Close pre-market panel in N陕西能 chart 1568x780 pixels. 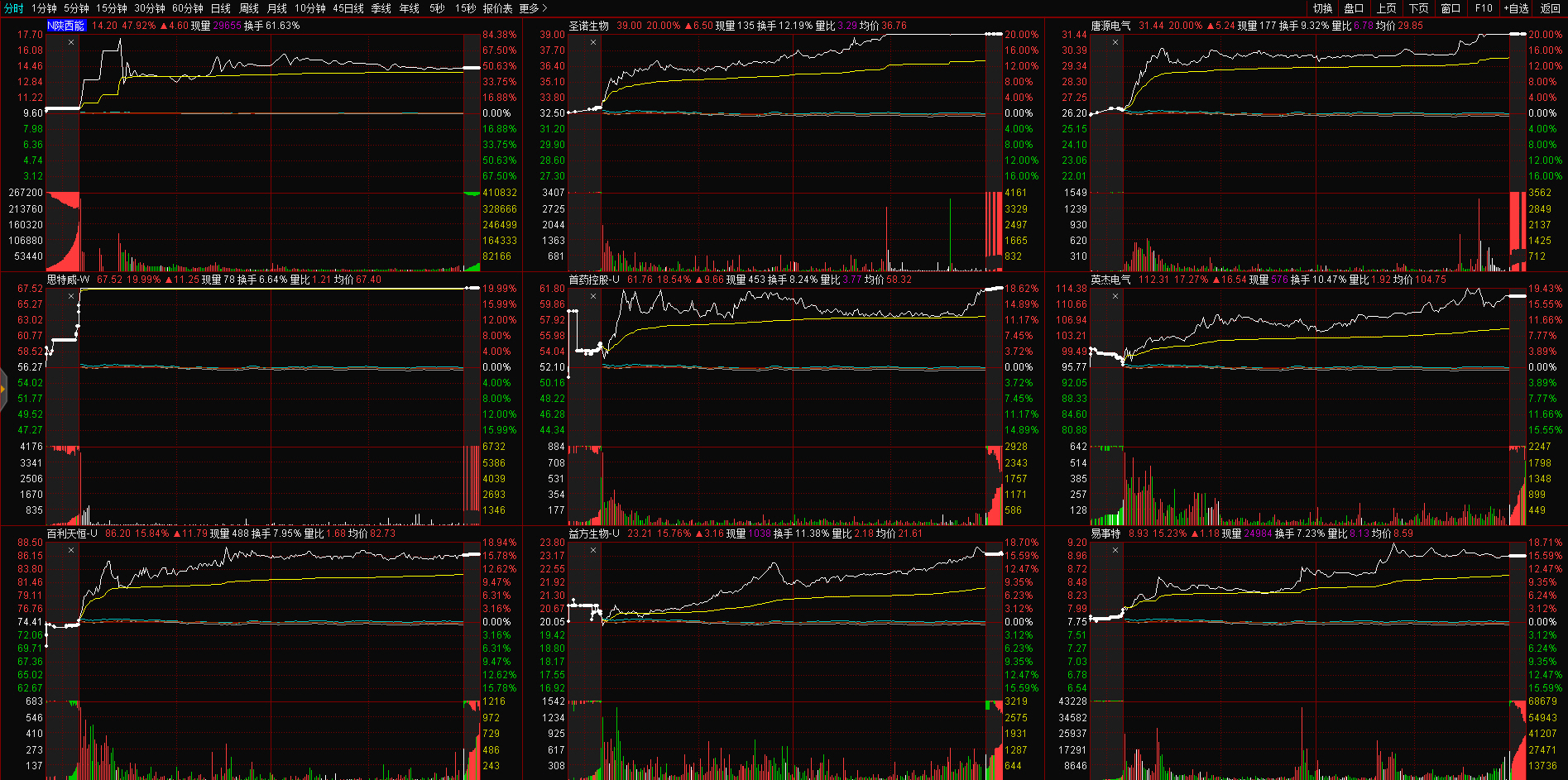[71, 42]
